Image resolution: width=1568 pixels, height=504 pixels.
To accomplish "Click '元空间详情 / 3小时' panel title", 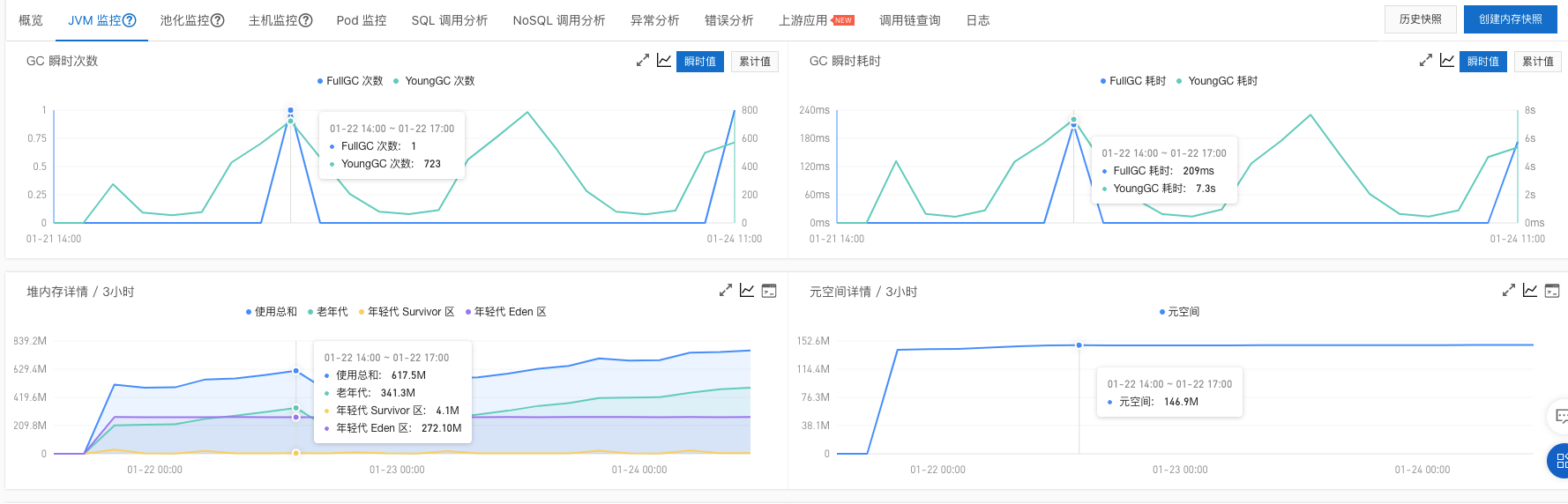I will click(x=863, y=292).
